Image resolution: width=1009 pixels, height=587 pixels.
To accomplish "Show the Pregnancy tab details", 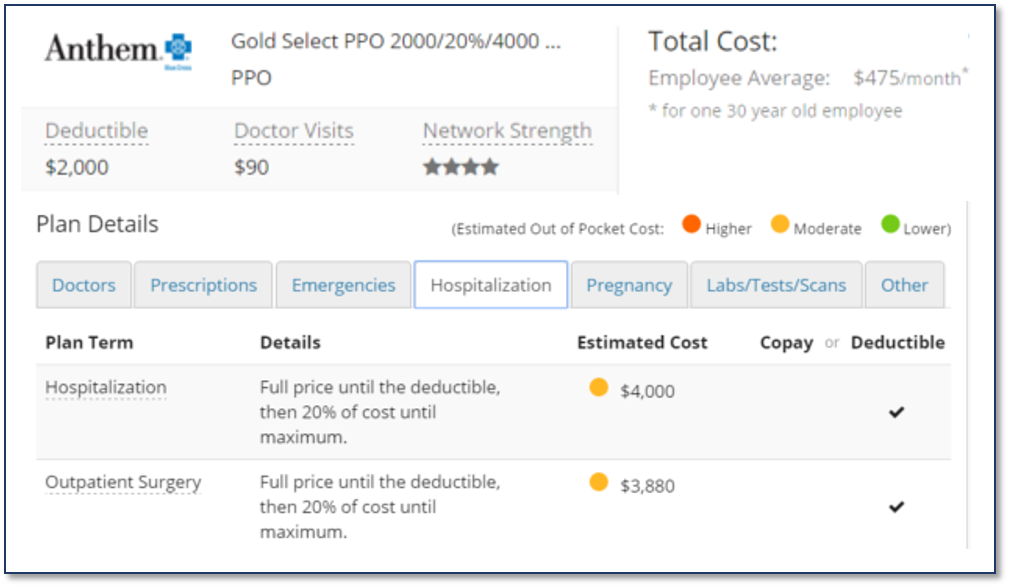I will [x=629, y=285].
